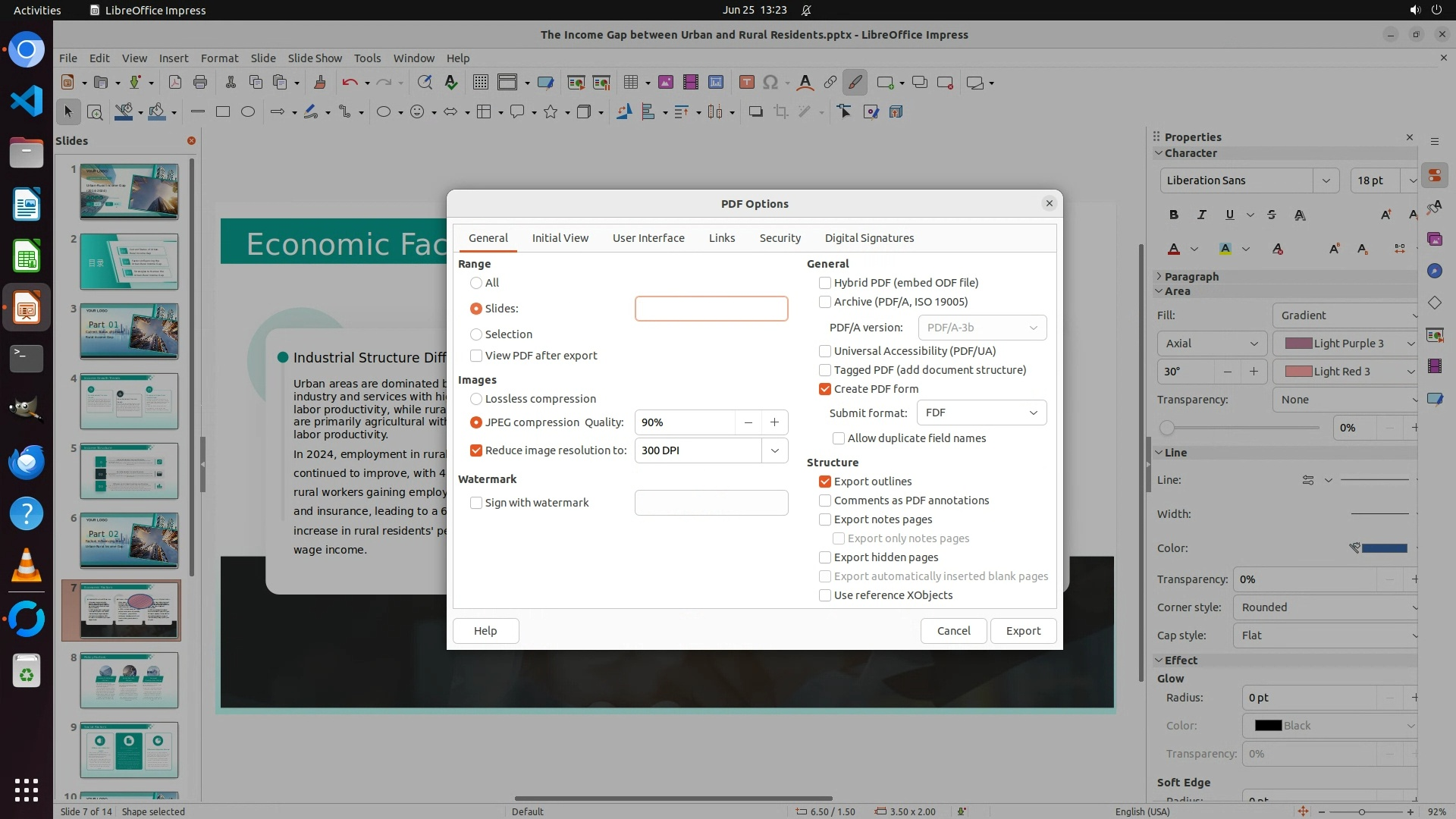Enable Hybrid PDF embed ODF file
Screen dimensions: 1456x819
click(x=825, y=283)
